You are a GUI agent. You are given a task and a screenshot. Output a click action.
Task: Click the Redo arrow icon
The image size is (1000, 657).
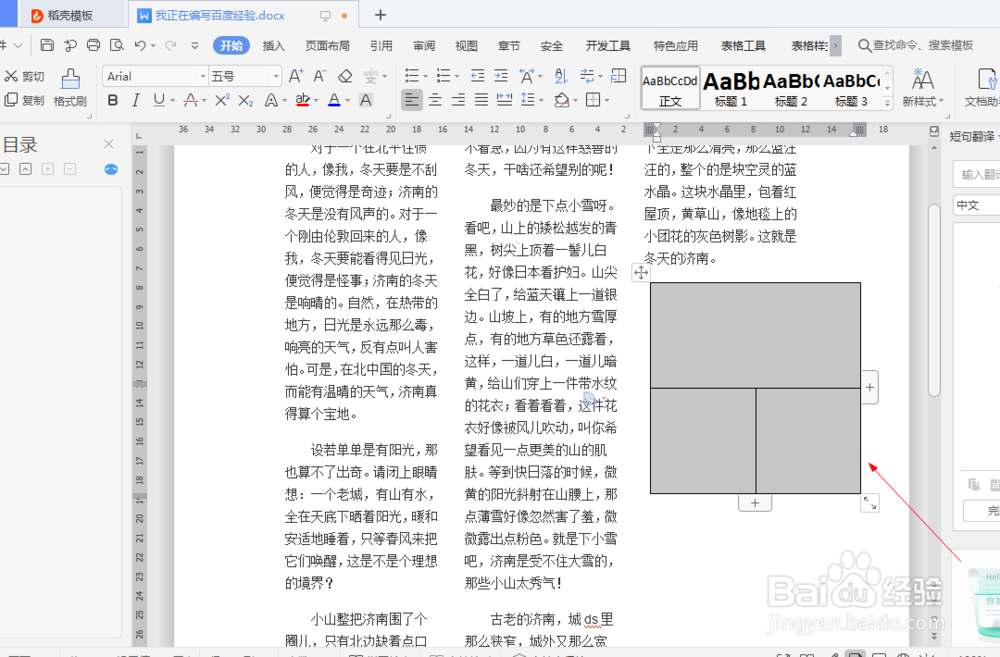[x=170, y=45]
